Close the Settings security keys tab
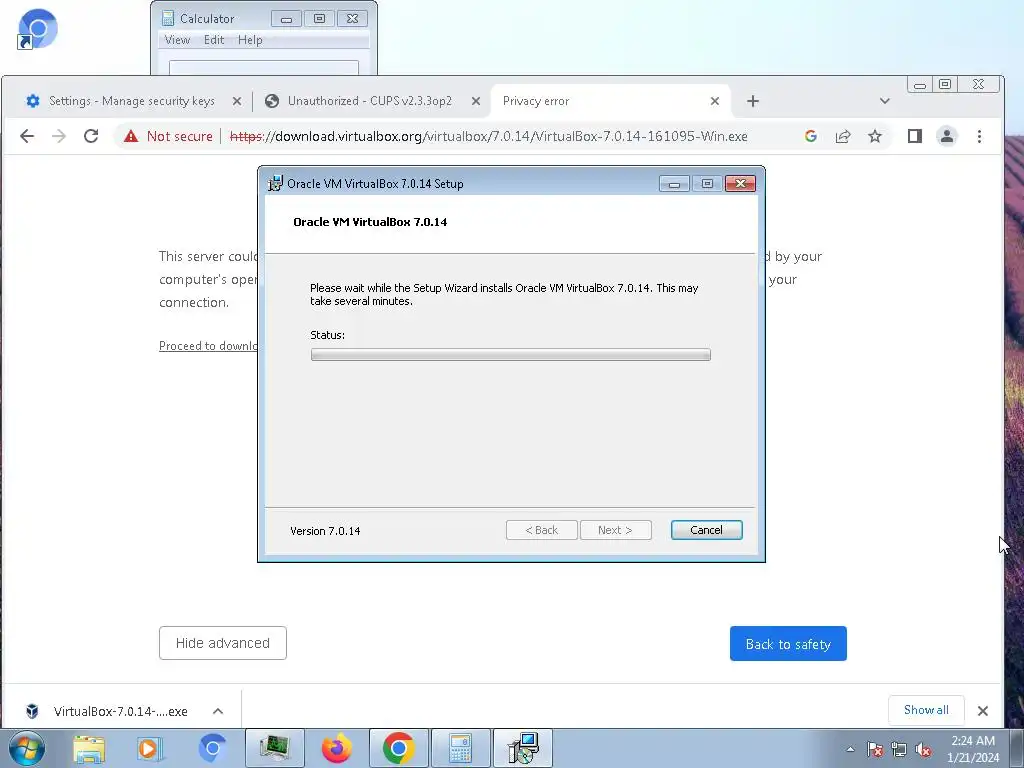1024x768 pixels. 236,101
